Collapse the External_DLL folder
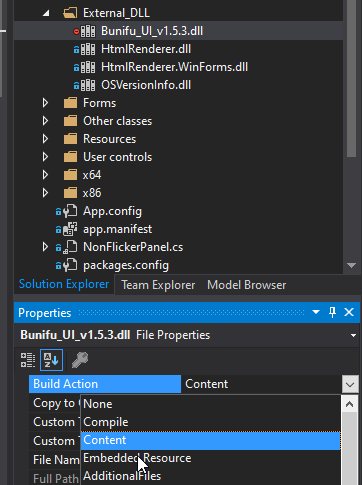This screenshot has width=362, height=485. 46,13
